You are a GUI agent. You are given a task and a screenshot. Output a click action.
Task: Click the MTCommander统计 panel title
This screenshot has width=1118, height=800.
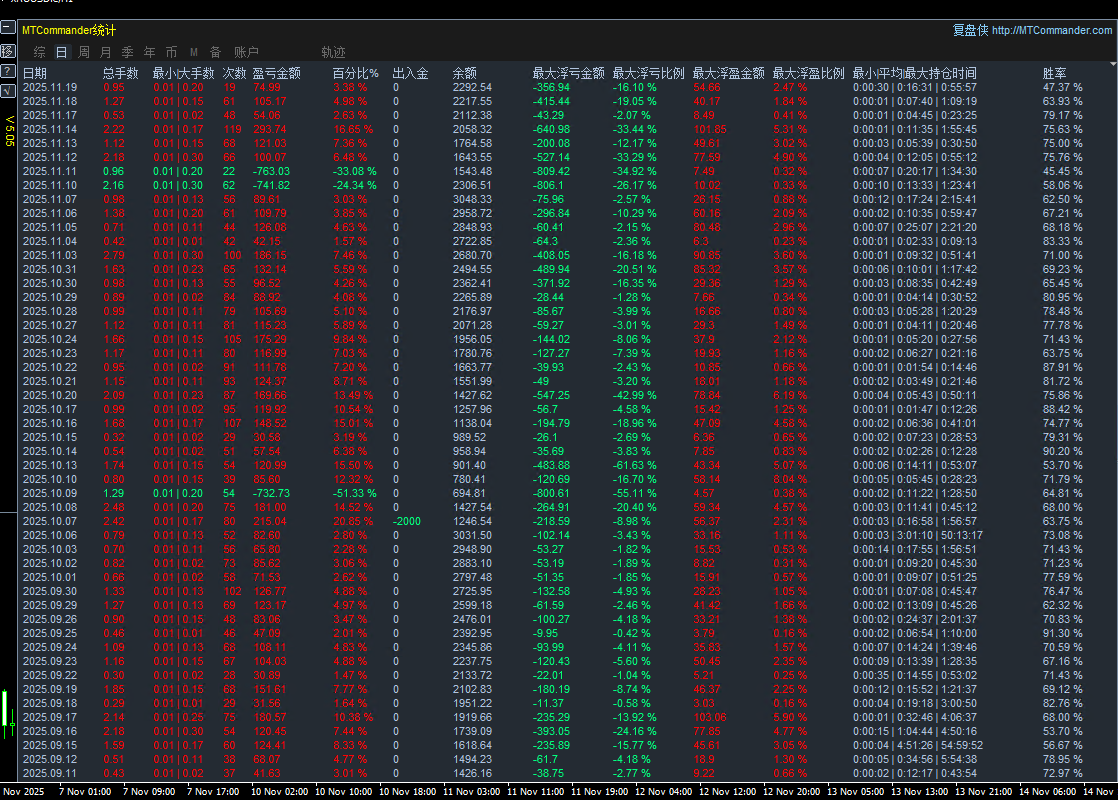pyautogui.click(x=68, y=30)
